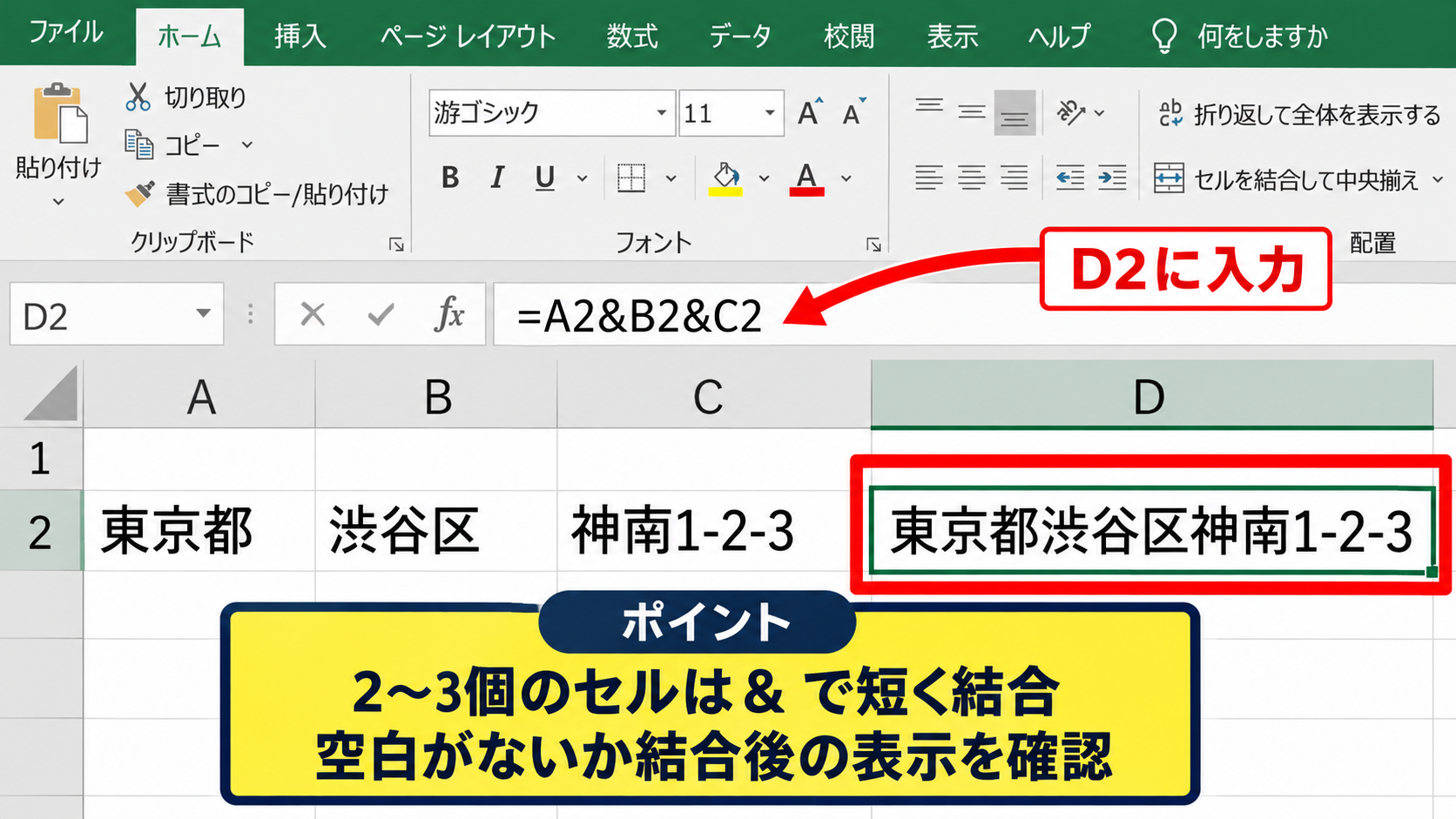This screenshot has width=1456, height=819.
Task: Apply cell borders icon
Action: click(631, 178)
